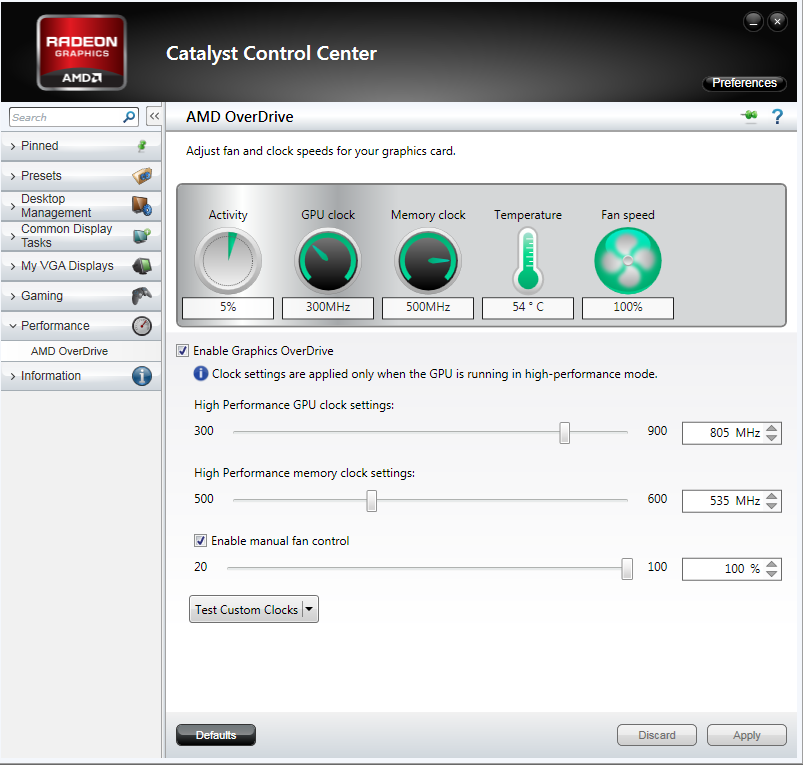
Task: Click the Apply button
Action: pyautogui.click(x=746, y=735)
